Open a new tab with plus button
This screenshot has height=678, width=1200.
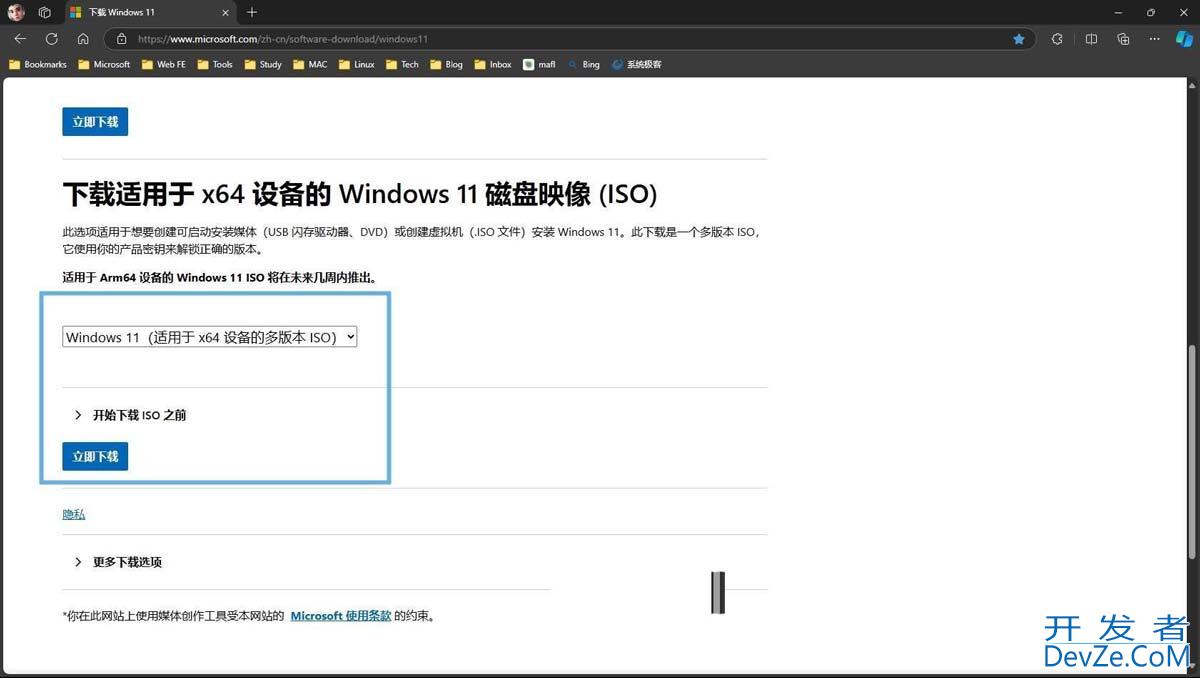coord(252,12)
